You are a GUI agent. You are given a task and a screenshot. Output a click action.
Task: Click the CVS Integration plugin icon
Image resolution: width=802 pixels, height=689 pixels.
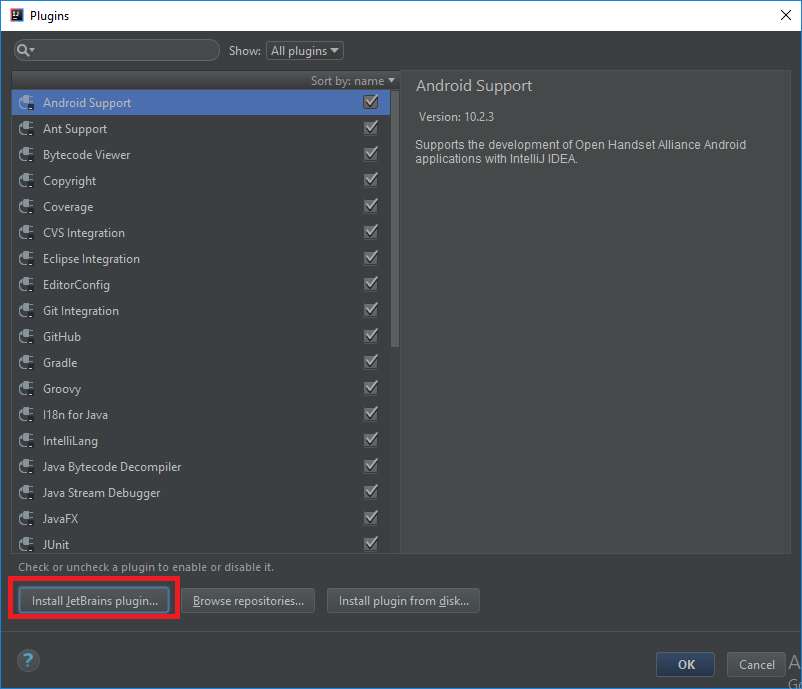(27, 233)
